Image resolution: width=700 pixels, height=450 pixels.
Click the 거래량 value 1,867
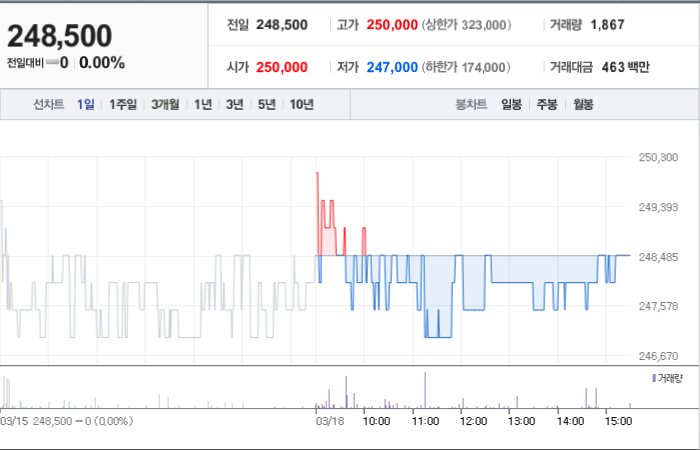607,25
